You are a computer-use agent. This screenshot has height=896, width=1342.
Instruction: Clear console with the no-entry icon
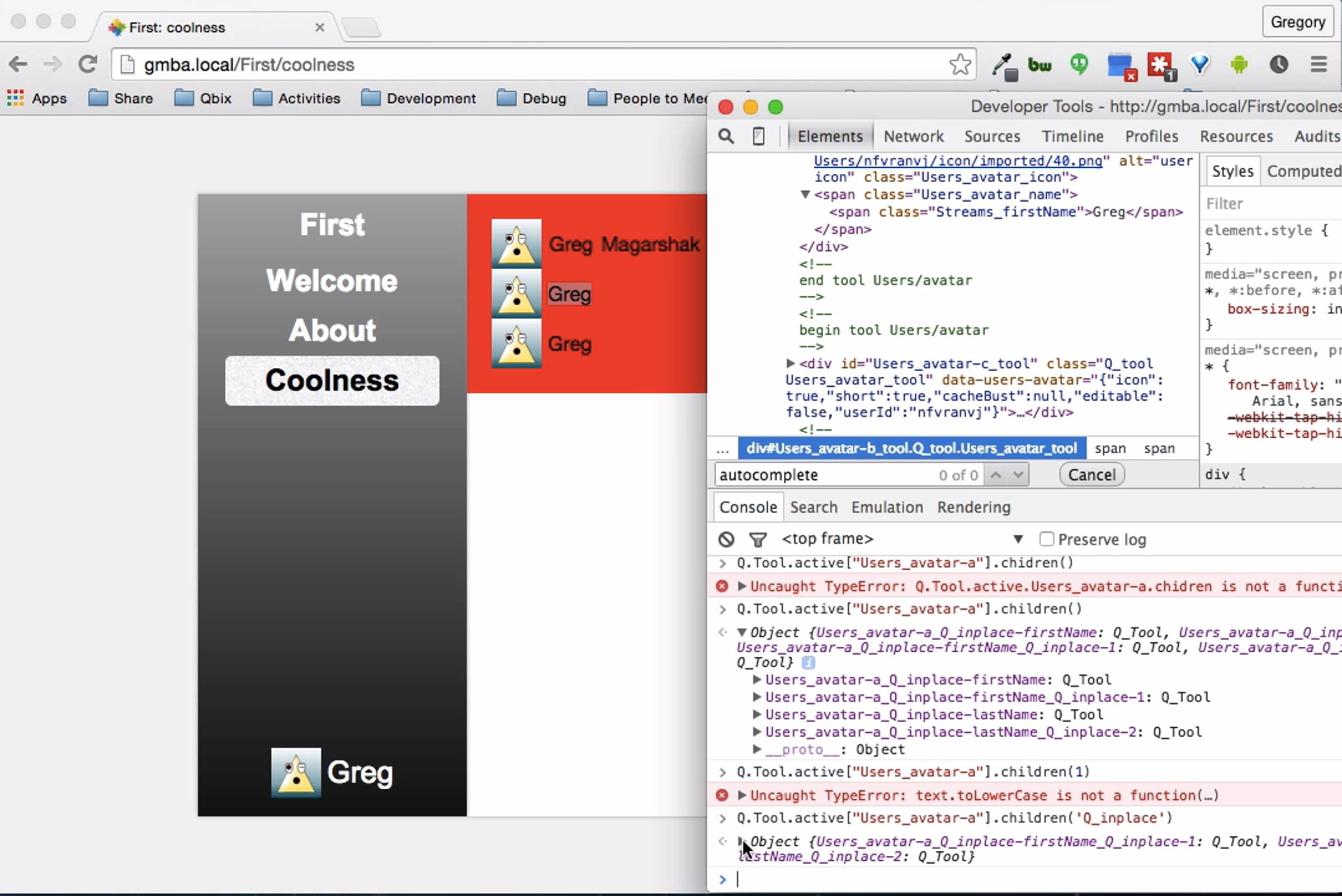pos(726,539)
